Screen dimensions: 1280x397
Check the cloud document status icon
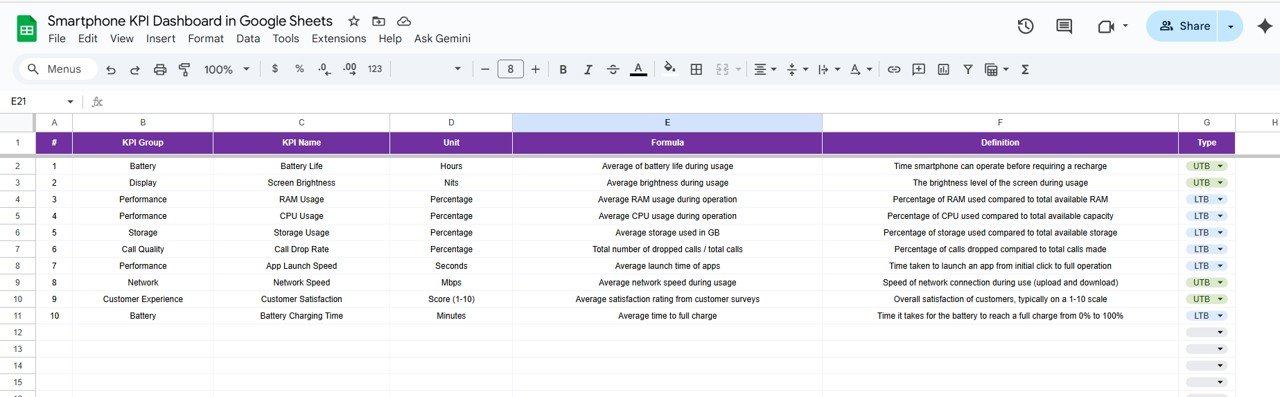click(404, 21)
